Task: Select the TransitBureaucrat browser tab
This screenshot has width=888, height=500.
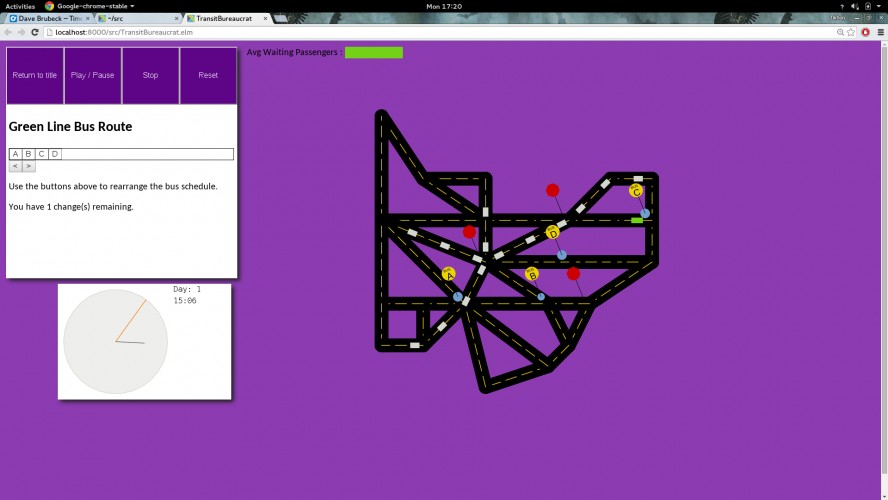Action: tap(227, 18)
